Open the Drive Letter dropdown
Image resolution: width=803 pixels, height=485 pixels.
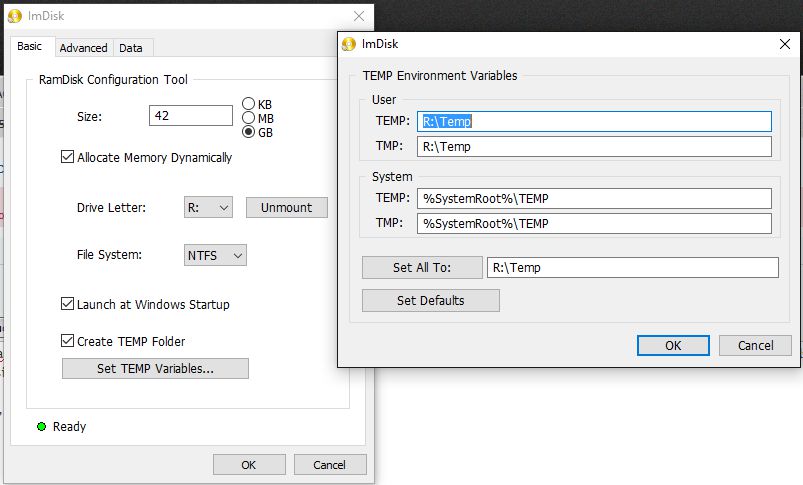[x=208, y=207]
